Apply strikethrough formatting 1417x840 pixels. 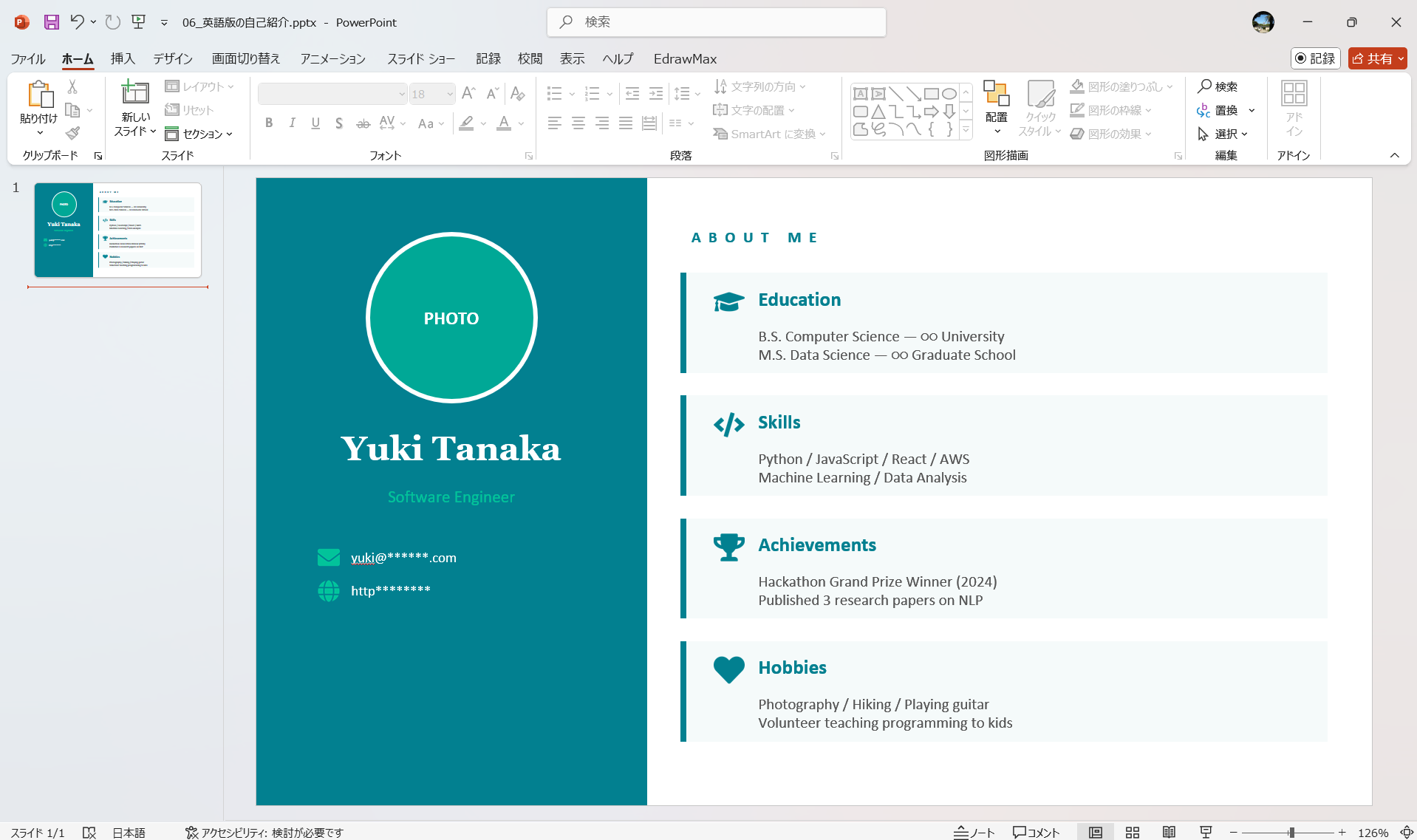pos(362,123)
